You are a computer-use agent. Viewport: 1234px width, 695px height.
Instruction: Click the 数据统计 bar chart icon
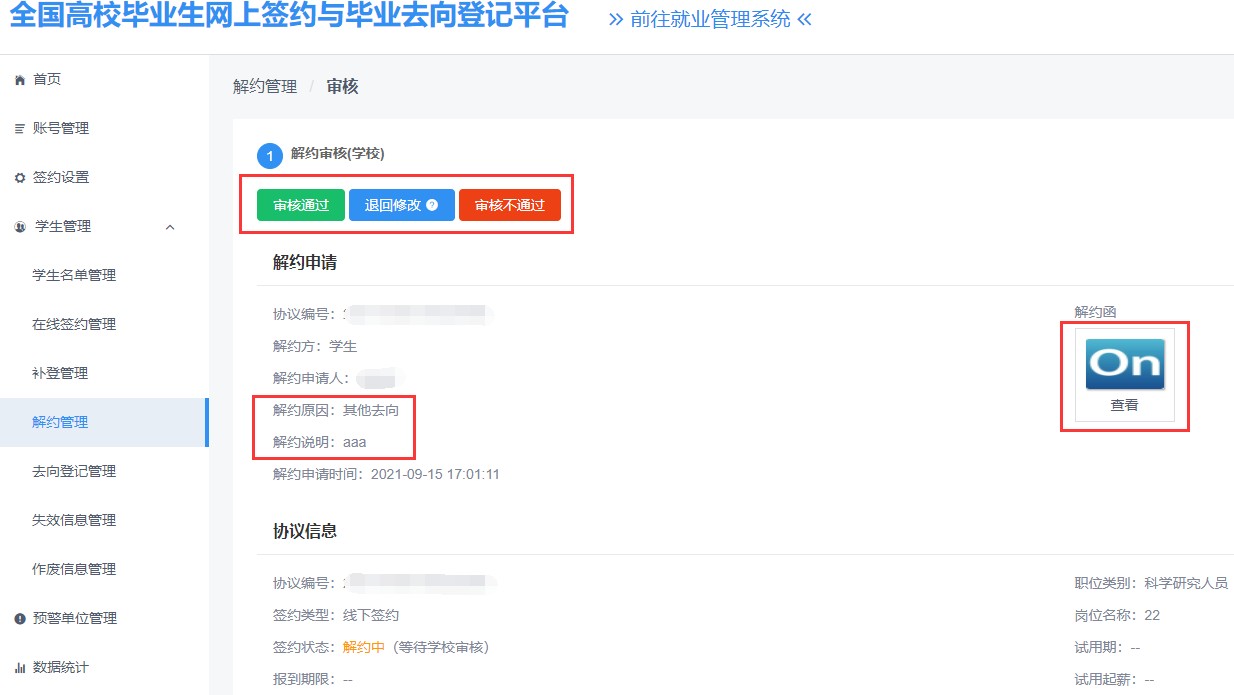pyautogui.click(x=19, y=668)
